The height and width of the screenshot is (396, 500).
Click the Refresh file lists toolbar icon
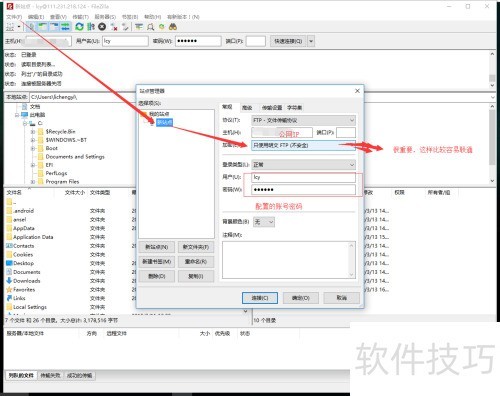point(79,27)
